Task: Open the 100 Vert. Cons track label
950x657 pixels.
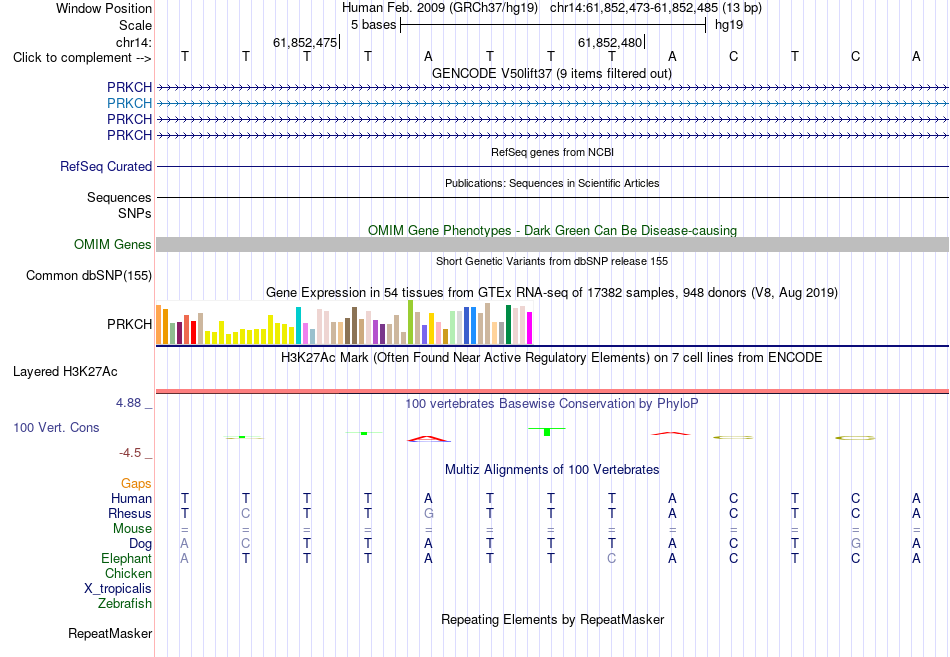Action: pyautogui.click(x=56, y=427)
